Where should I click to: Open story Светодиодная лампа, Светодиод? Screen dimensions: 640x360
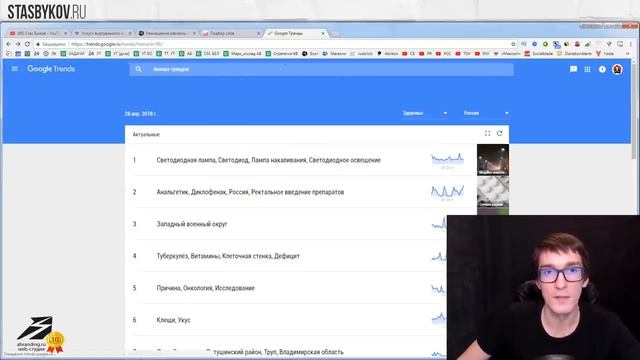[x=269, y=160]
